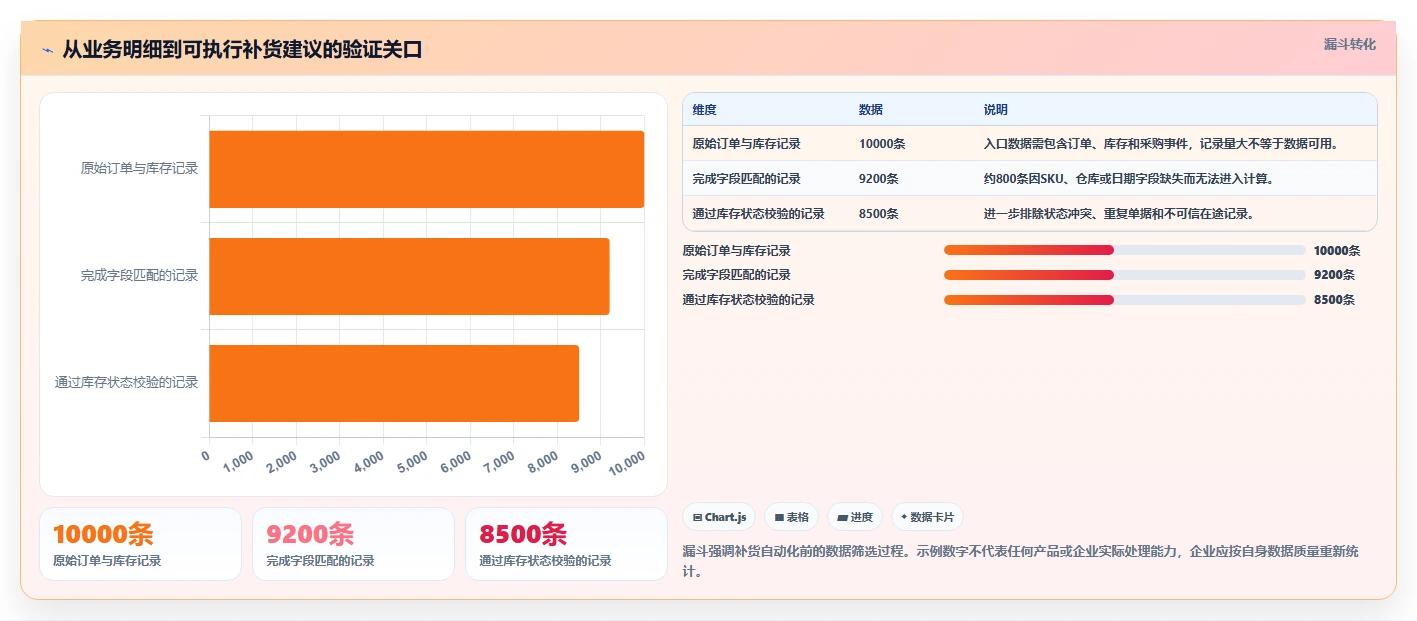Click the lightning icon beside the page title
The height and width of the screenshot is (621, 1417).
48,50
